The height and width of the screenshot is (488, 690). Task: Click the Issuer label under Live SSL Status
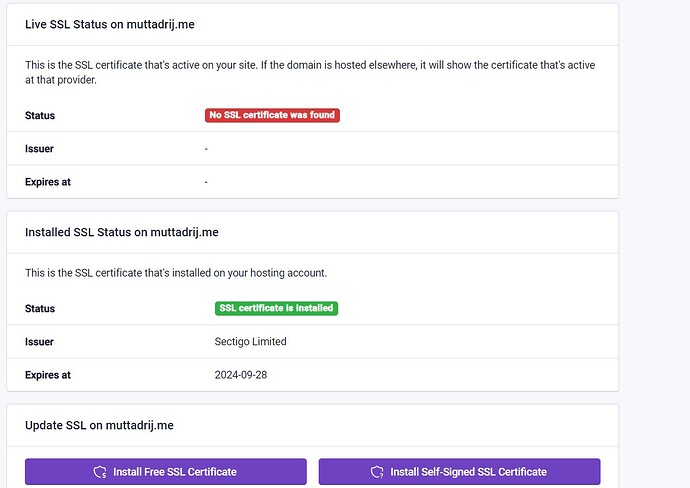tap(39, 149)
